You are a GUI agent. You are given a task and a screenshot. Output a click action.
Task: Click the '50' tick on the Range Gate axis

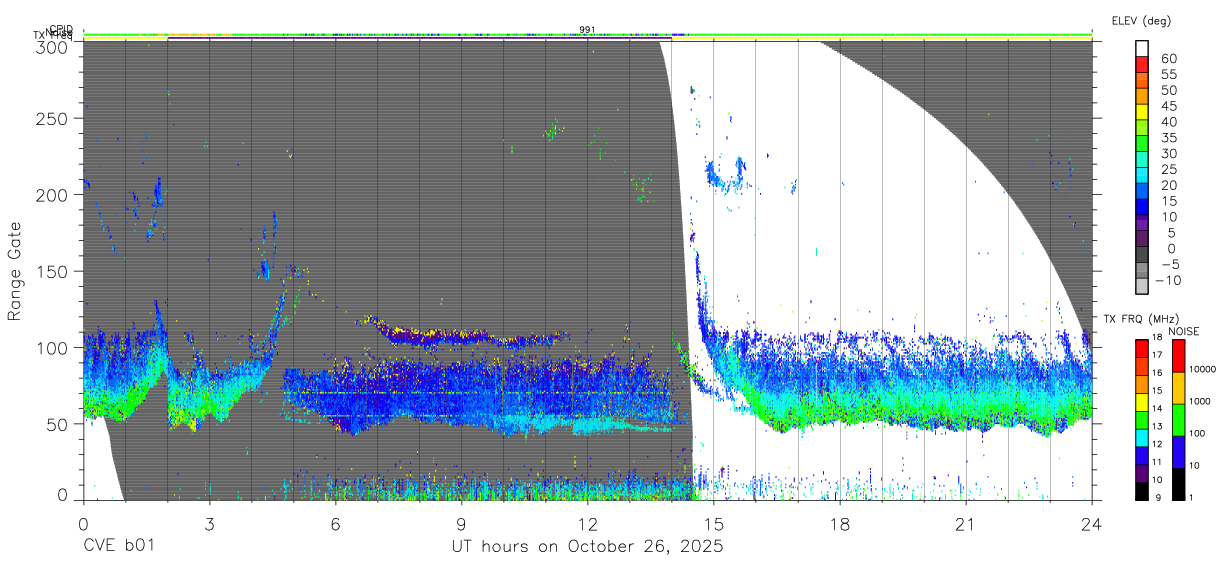tap(57, 424)
